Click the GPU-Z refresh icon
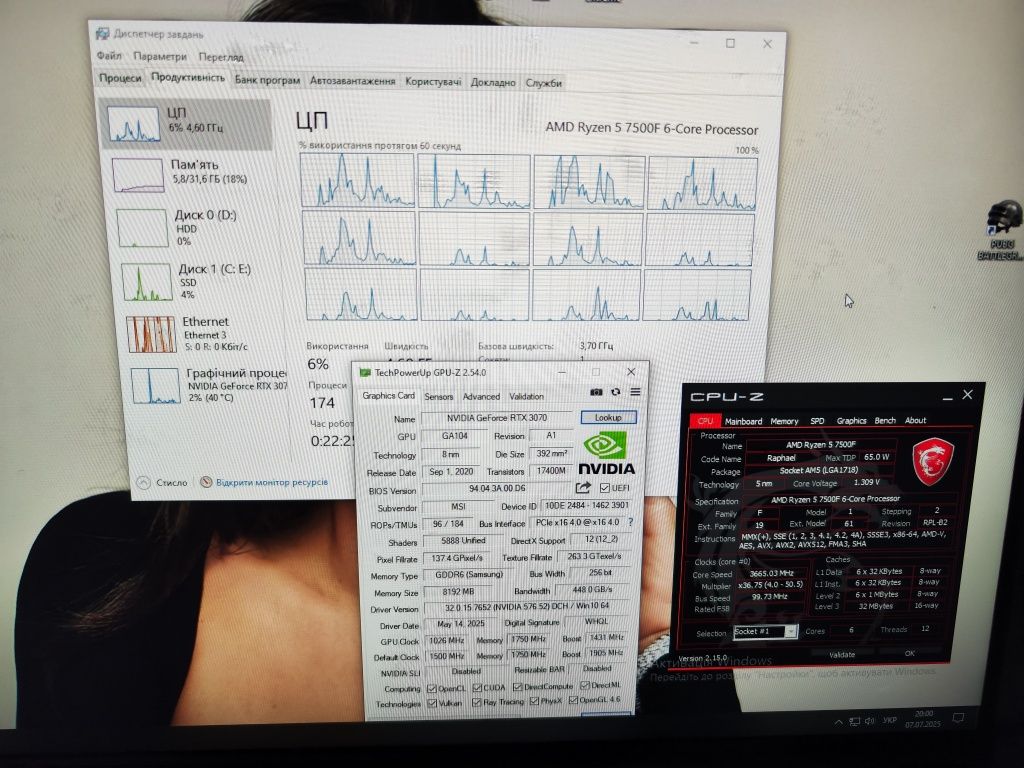Viewport: 1024px width, 768px height. pos(615,392)
